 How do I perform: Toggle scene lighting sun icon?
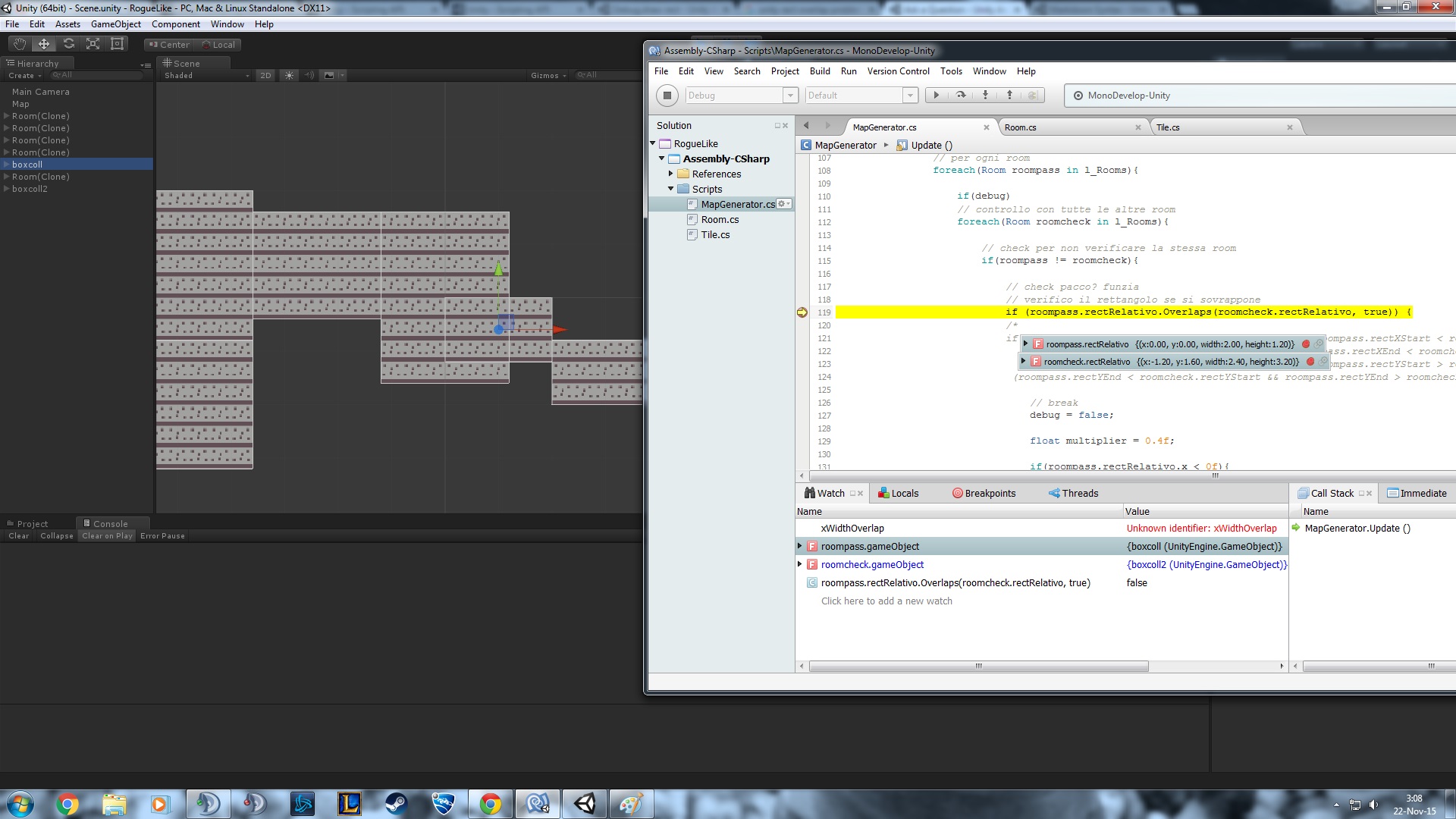pyautogui.click(x=289, y=75)
